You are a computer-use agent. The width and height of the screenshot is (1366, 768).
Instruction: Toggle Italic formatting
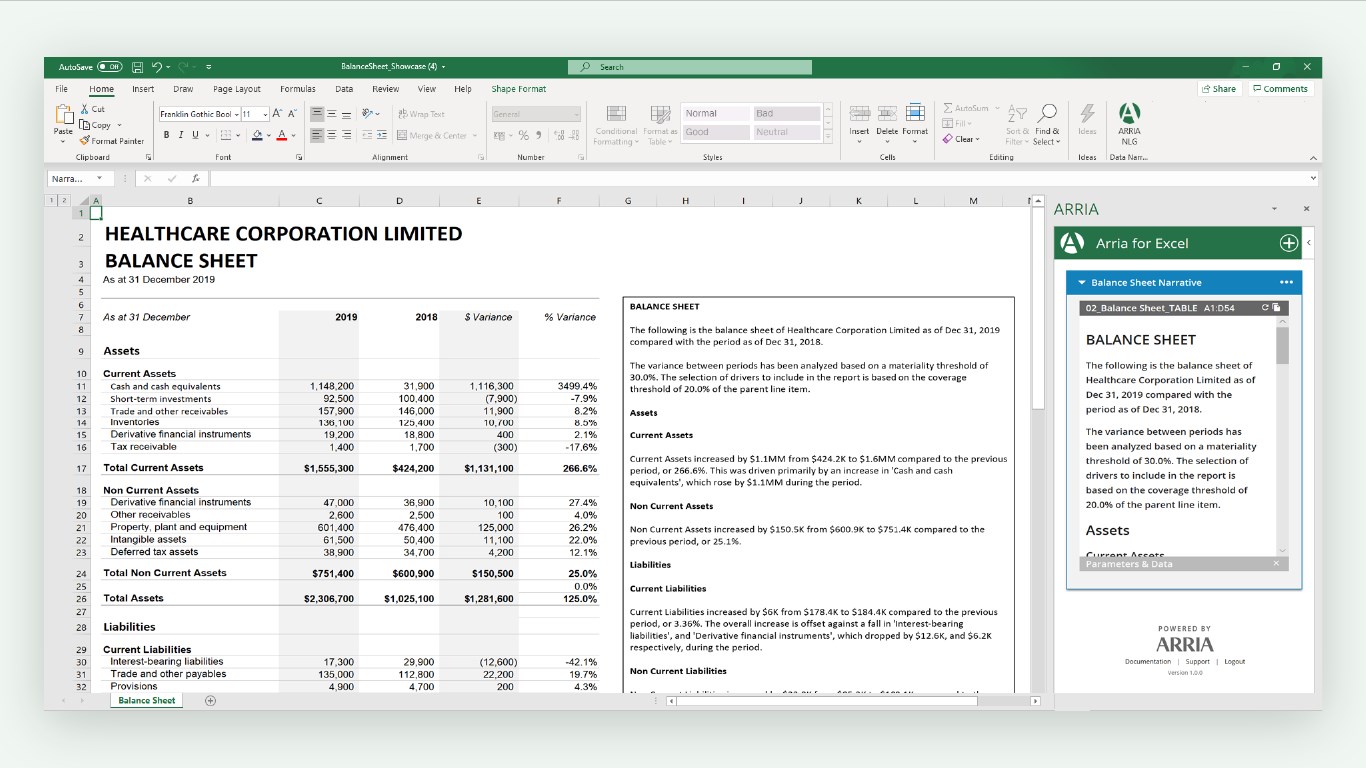click(x=180, y=135)
